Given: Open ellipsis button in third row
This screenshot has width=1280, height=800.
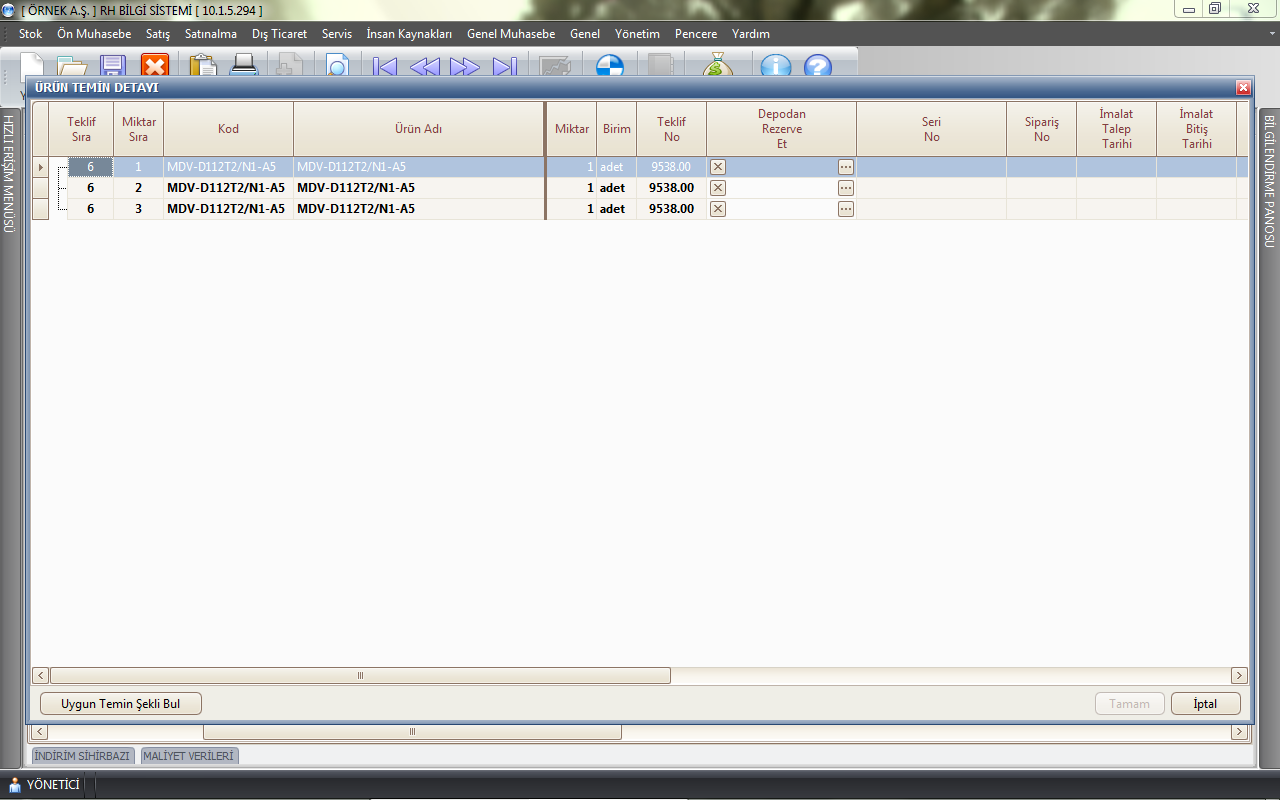Looking at the screenshot, I should point(846,209).
